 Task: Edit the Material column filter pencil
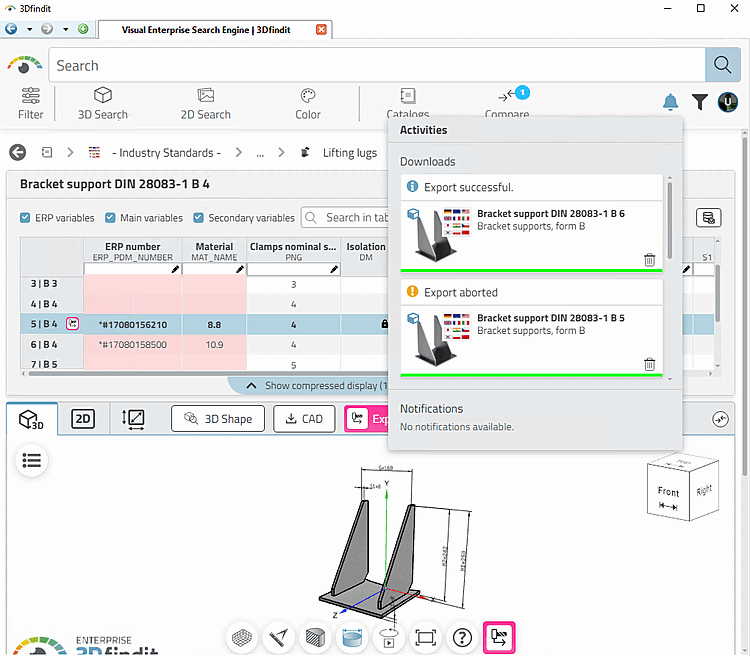click(x=240, y=269)
